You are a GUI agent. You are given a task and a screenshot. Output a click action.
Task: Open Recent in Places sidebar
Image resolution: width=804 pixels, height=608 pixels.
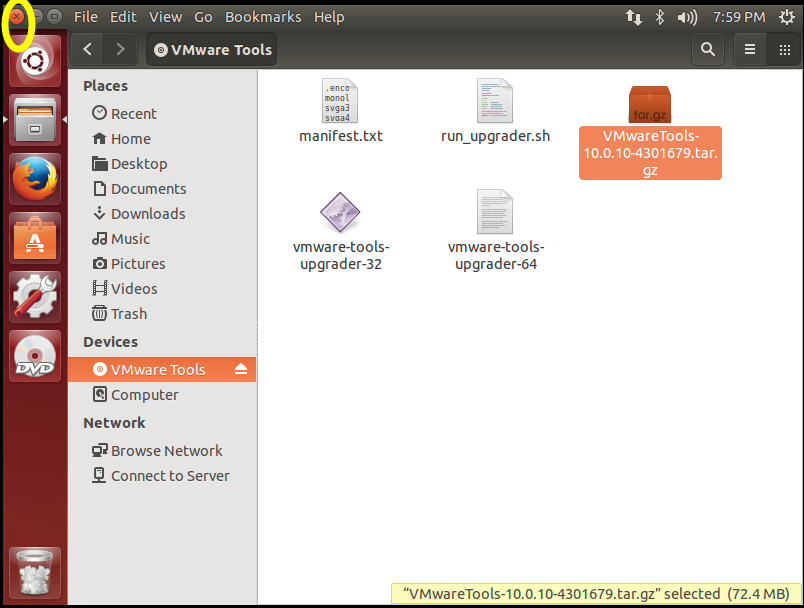(162, 113)
